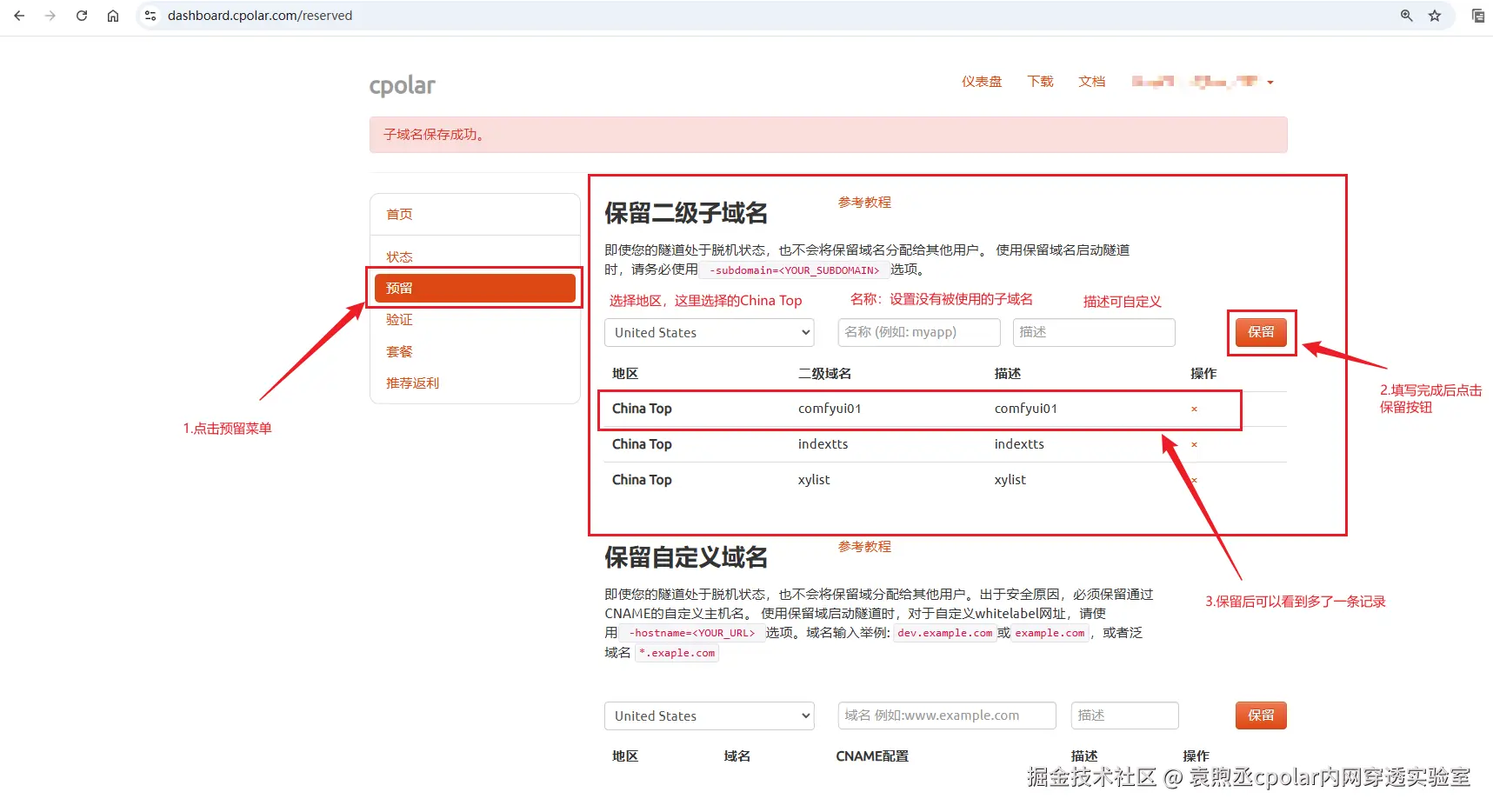Expand the region dropdown for subdomain reservation

click(710, 332)
